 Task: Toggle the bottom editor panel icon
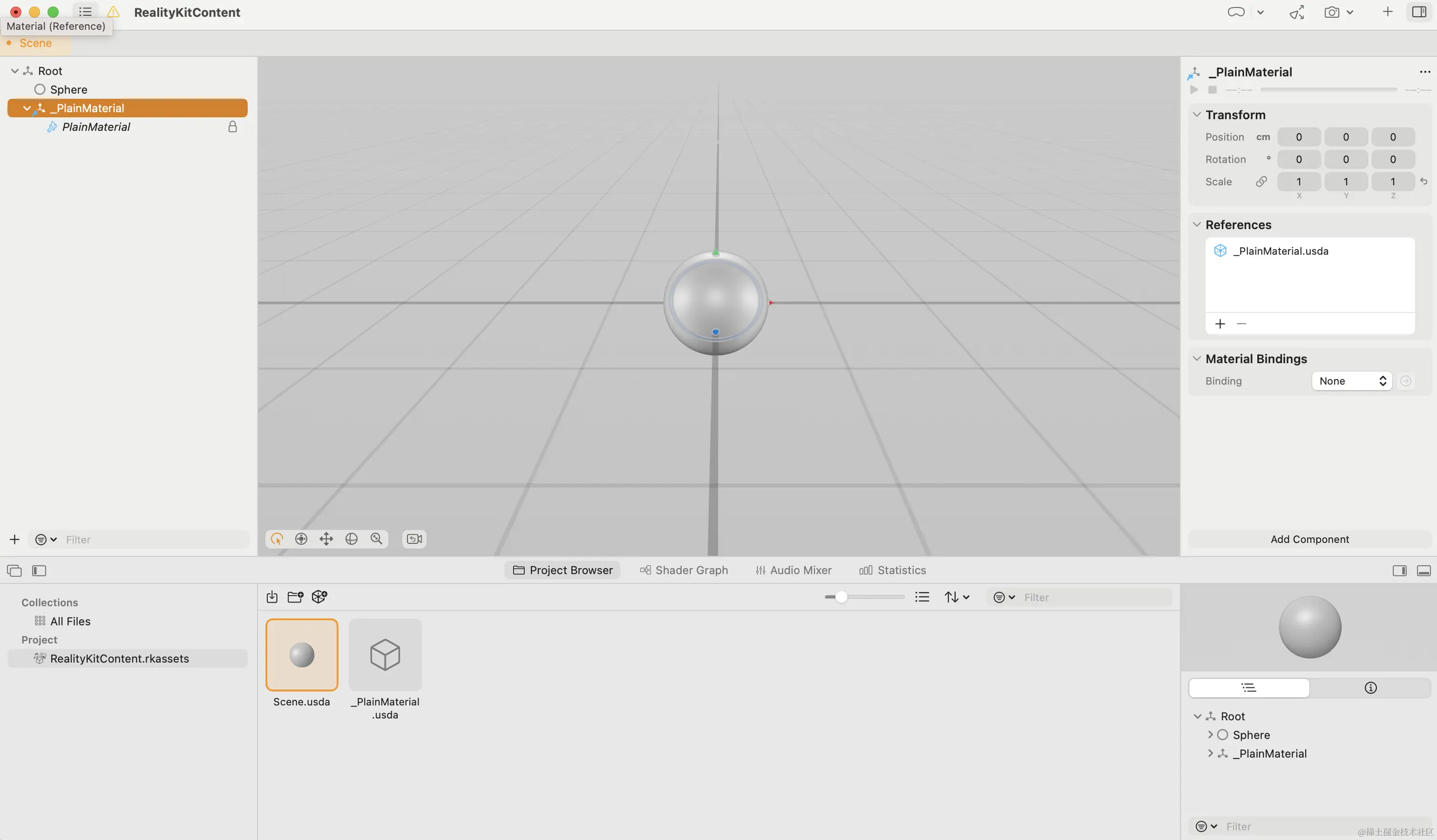(1424, 571)
